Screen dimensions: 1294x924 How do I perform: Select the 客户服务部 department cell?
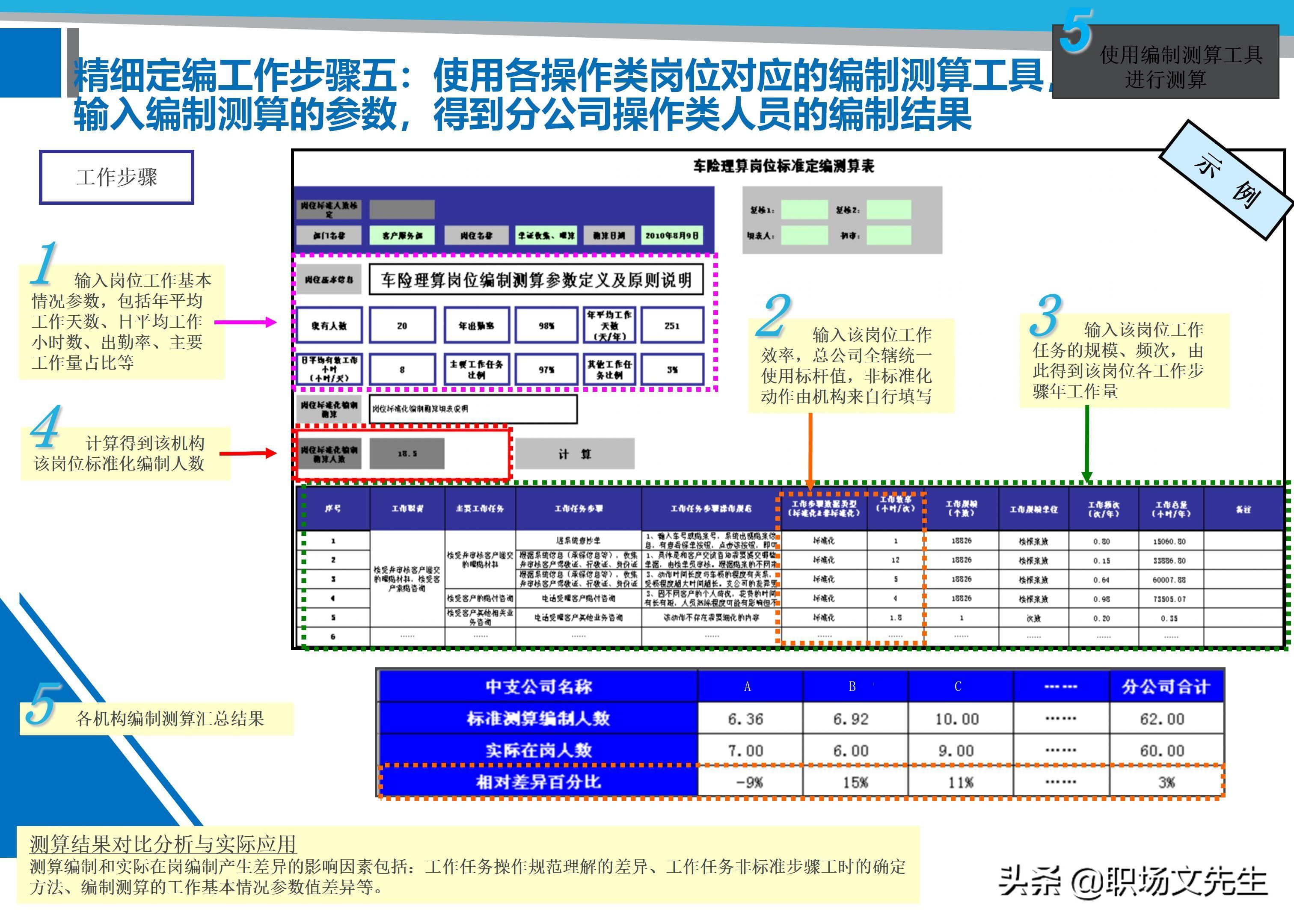pyautogui.click(x=402, y=236)
